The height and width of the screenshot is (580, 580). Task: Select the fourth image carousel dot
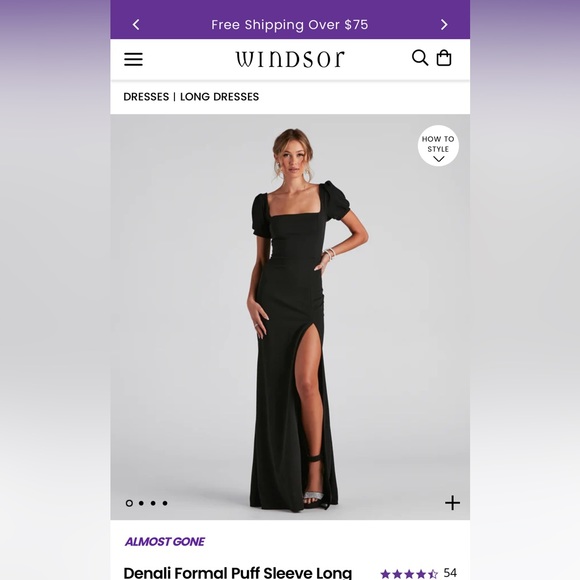(x=165, y=503)
